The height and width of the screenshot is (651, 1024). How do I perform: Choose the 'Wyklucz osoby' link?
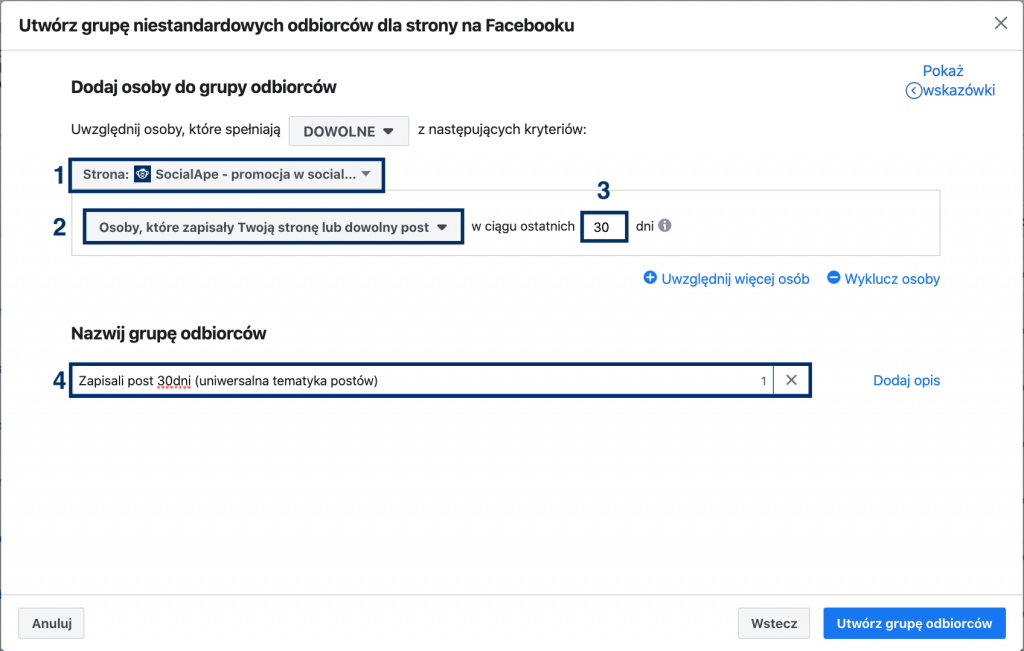click(x=892, y=279)
